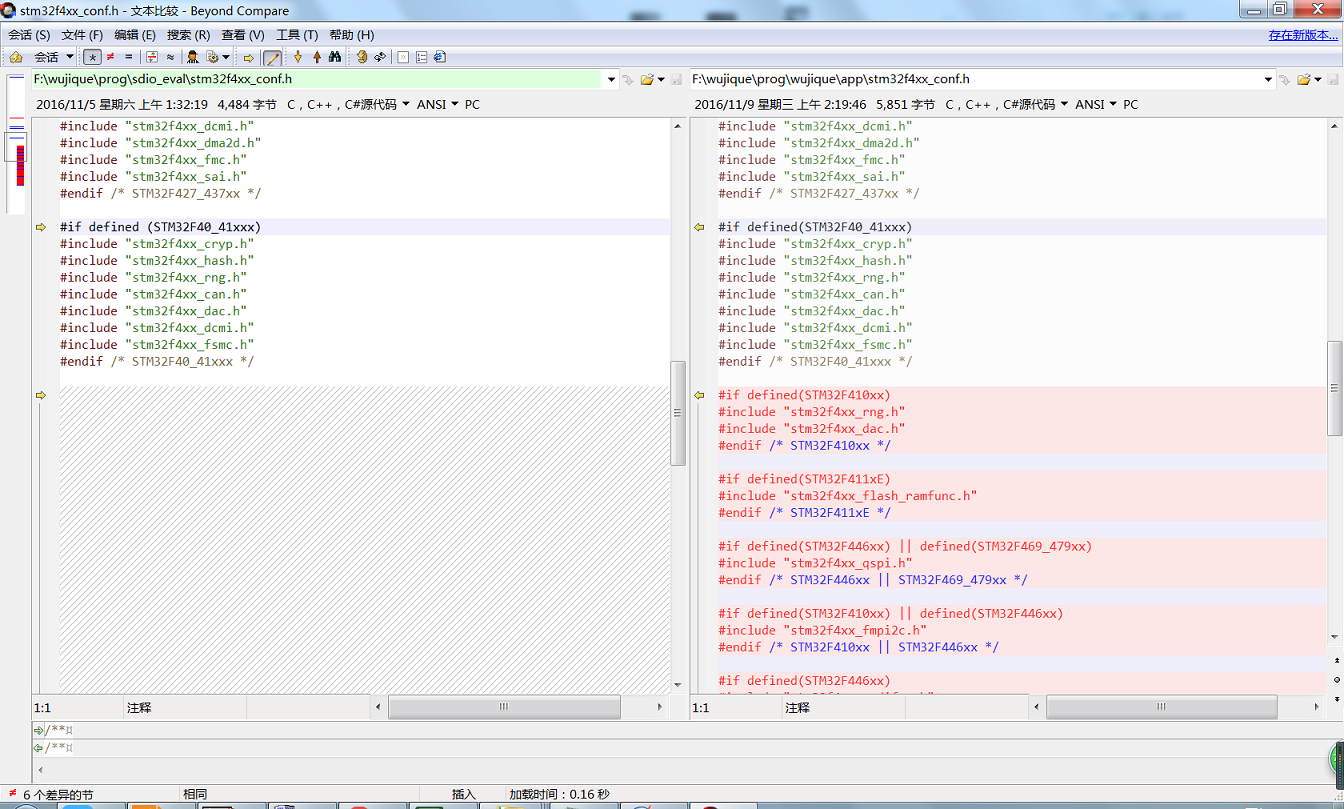Click the toolbar icon right of reload

click(x=403, y=57)
